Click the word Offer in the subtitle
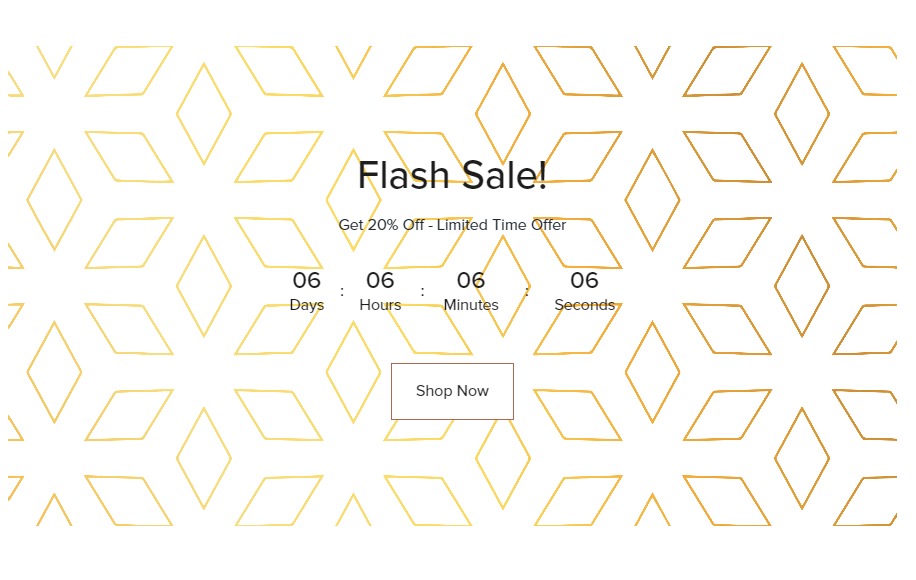 (x=549, y=225)
